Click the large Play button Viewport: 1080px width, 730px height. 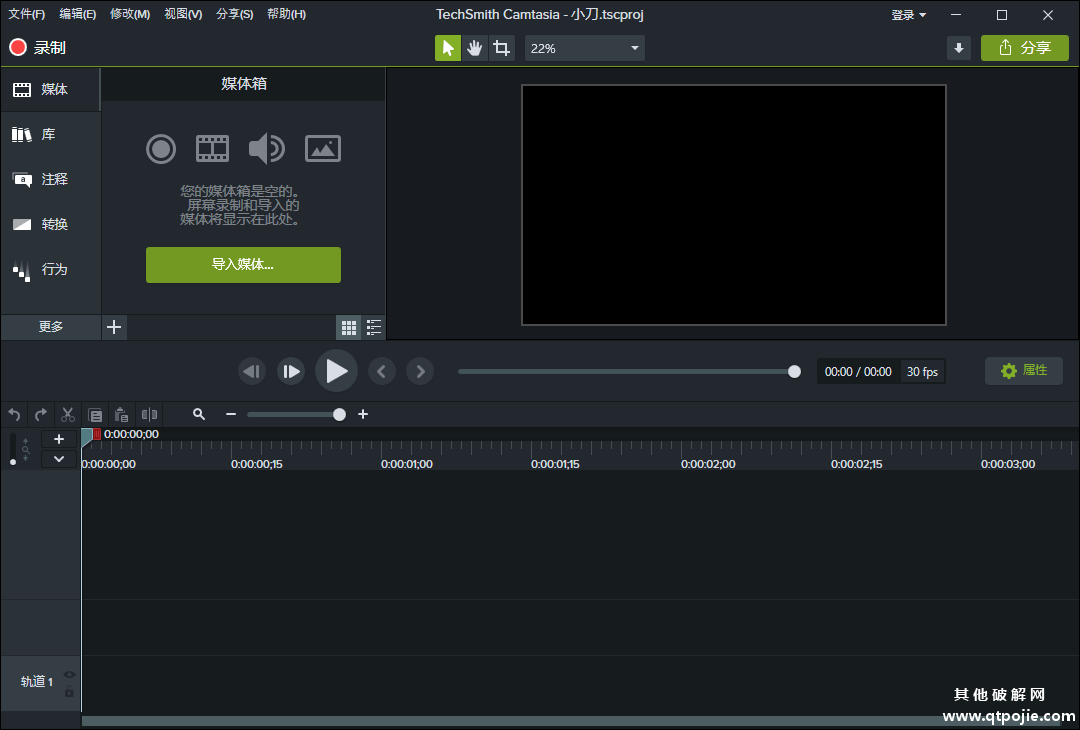[x=336, y=371]
